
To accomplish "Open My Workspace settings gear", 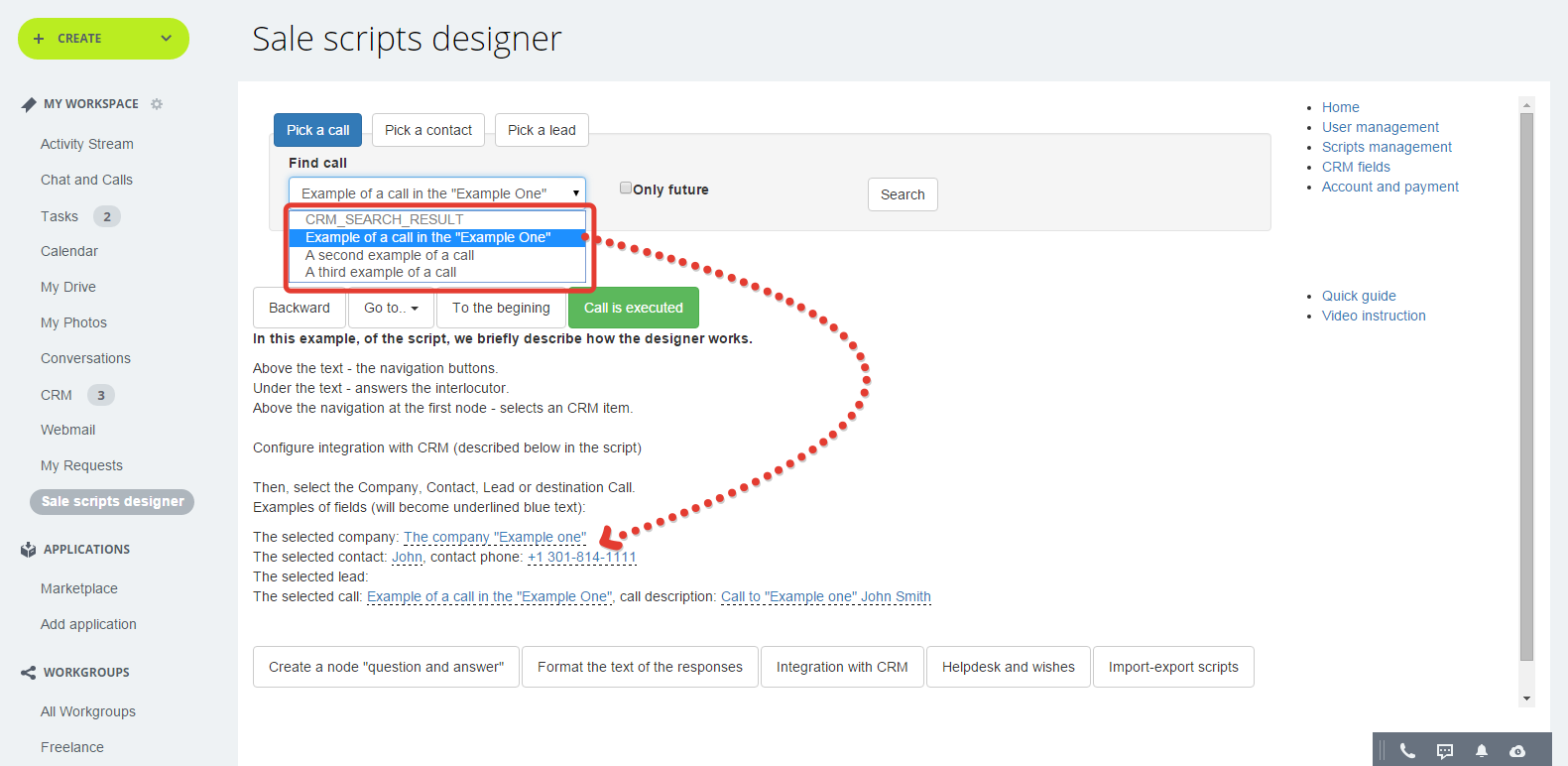I will [x=157, y=104].
